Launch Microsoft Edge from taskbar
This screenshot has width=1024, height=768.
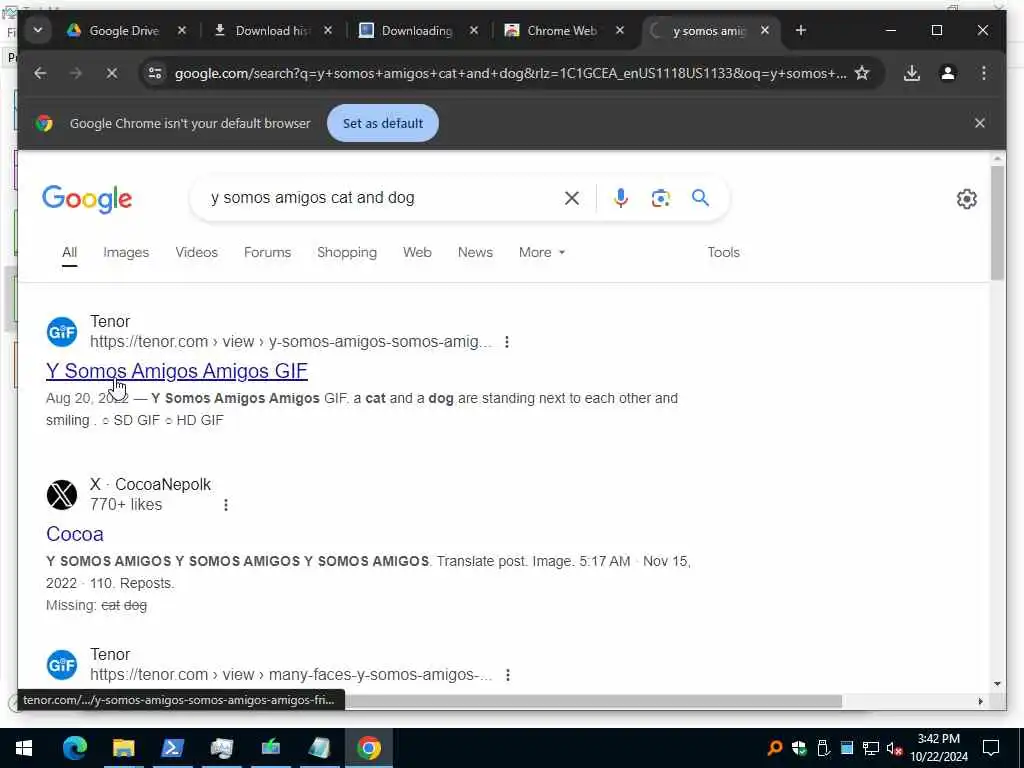click(x=74, y=748)
